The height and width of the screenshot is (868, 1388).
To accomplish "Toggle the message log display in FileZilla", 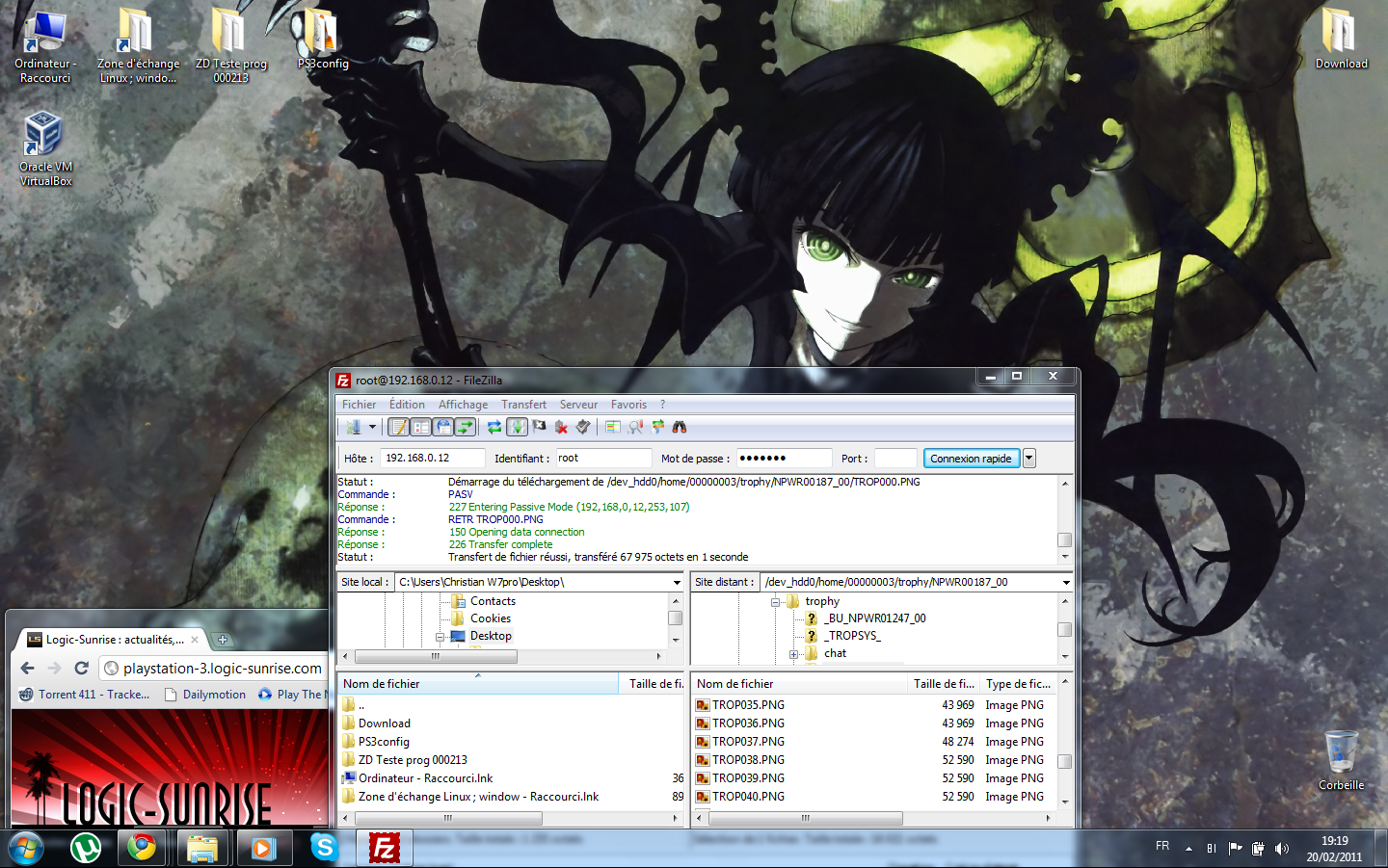I will pos(398,427).
